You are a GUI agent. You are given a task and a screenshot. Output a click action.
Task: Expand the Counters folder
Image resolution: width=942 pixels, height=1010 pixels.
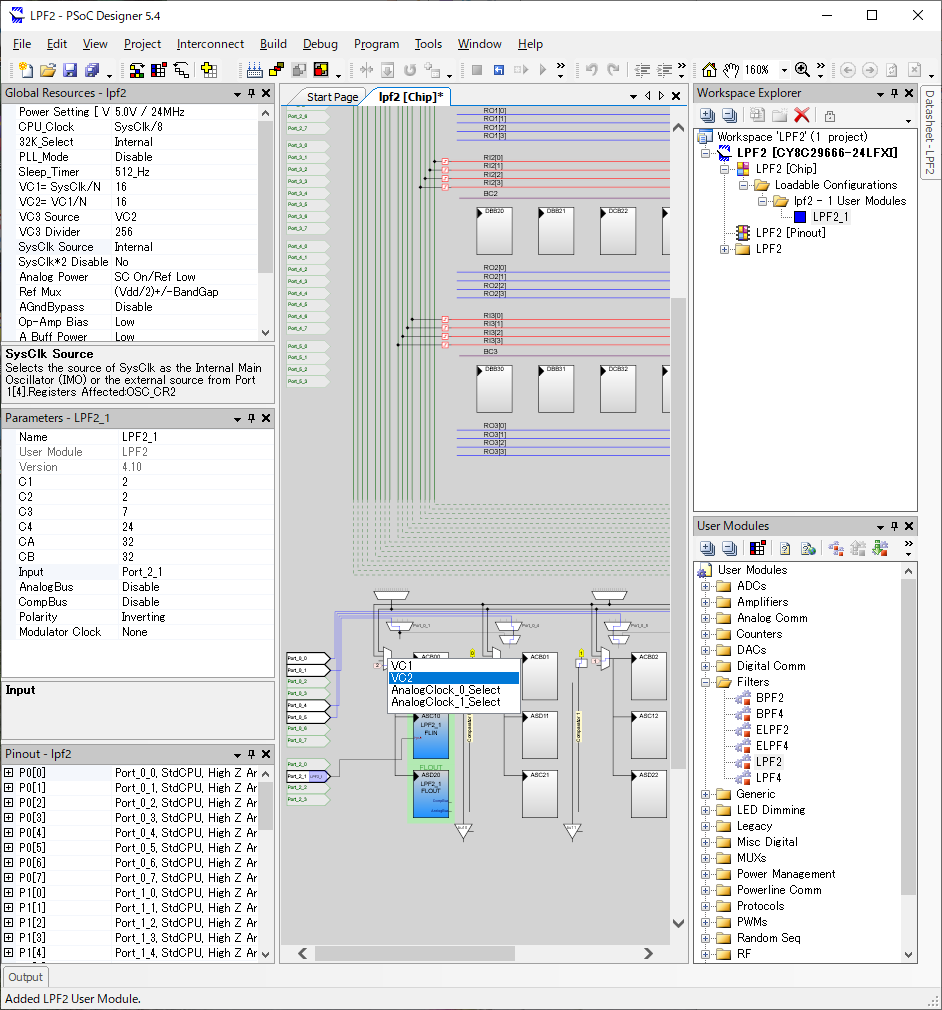click(x=706, y=634)
